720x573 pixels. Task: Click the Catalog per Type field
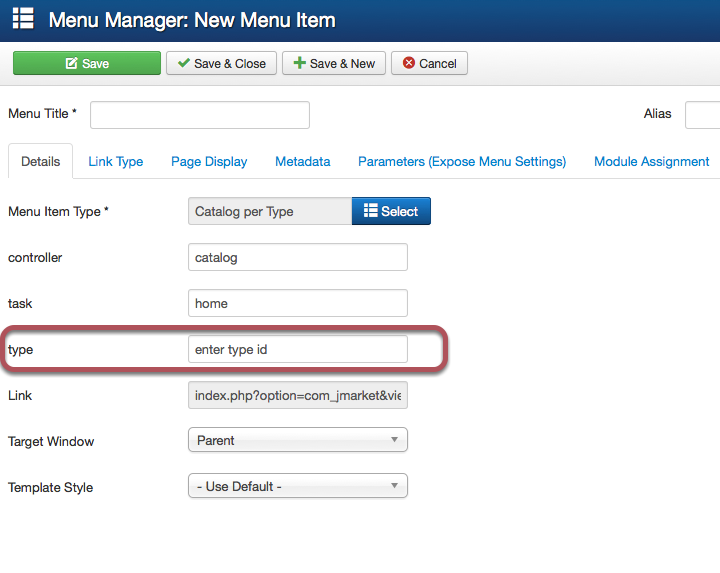tap(270, 211)
